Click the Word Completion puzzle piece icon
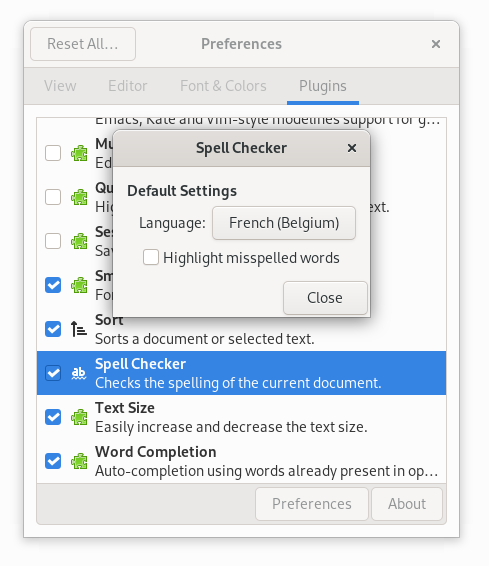Viewport: 489px width, 566px height. [79, 461]
